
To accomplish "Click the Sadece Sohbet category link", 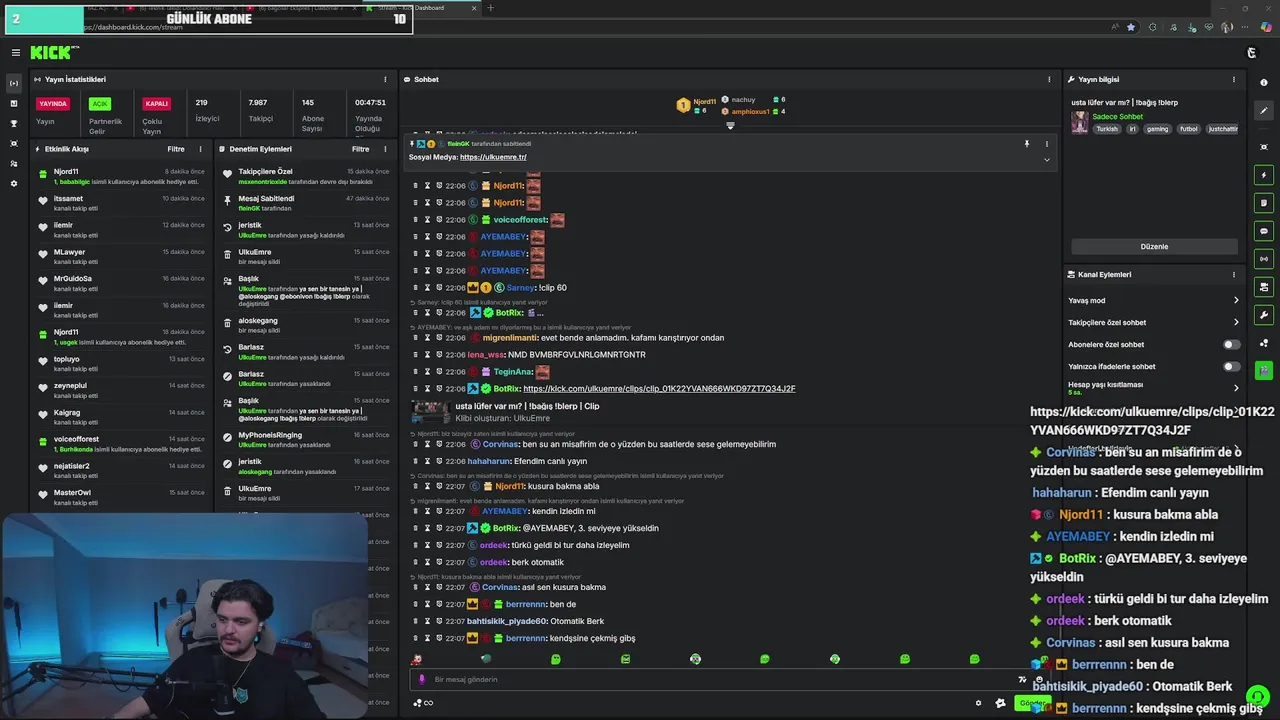I will (1117, 116).
